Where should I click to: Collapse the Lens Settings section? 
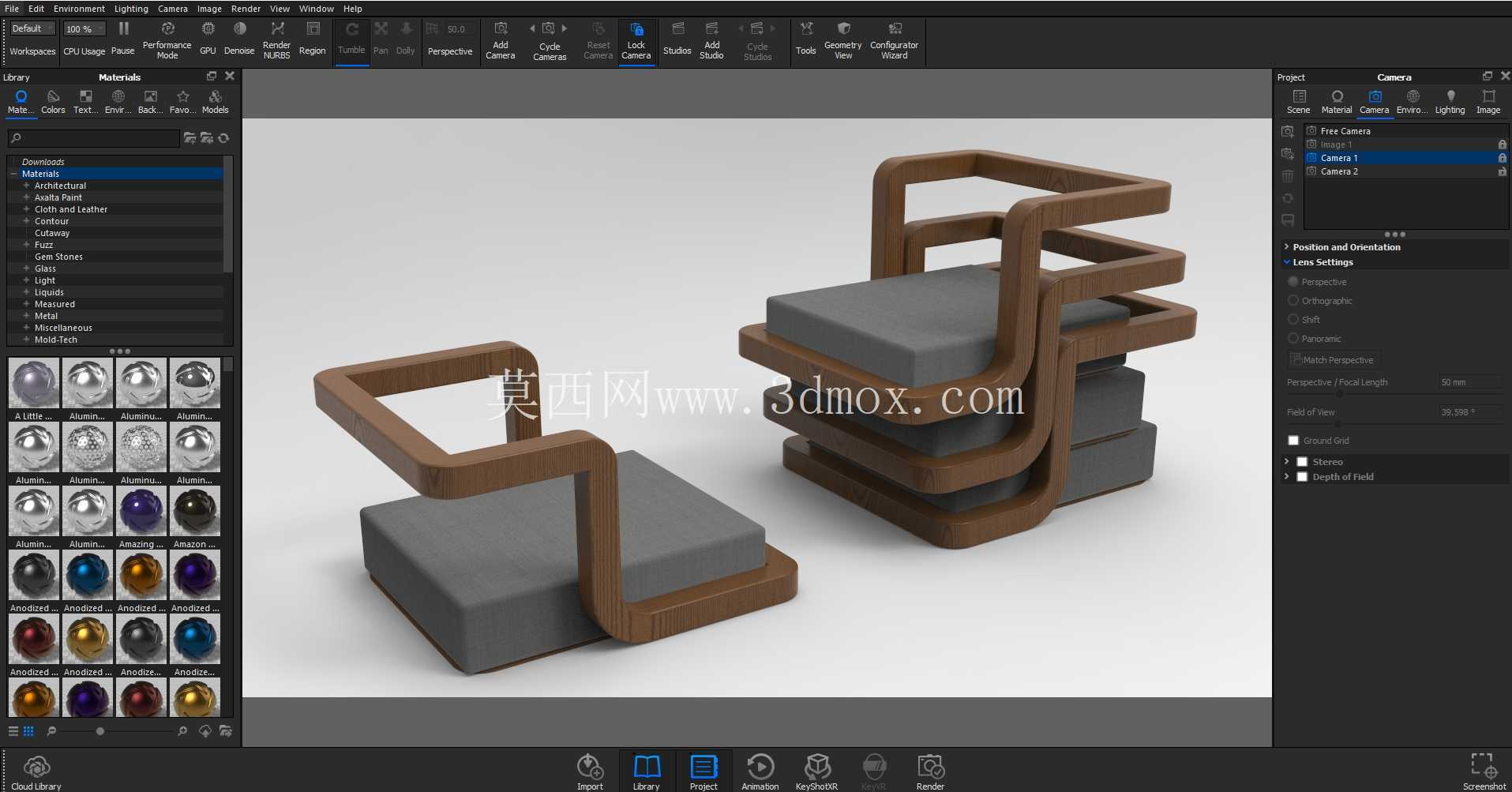(x=1286, y=262)
